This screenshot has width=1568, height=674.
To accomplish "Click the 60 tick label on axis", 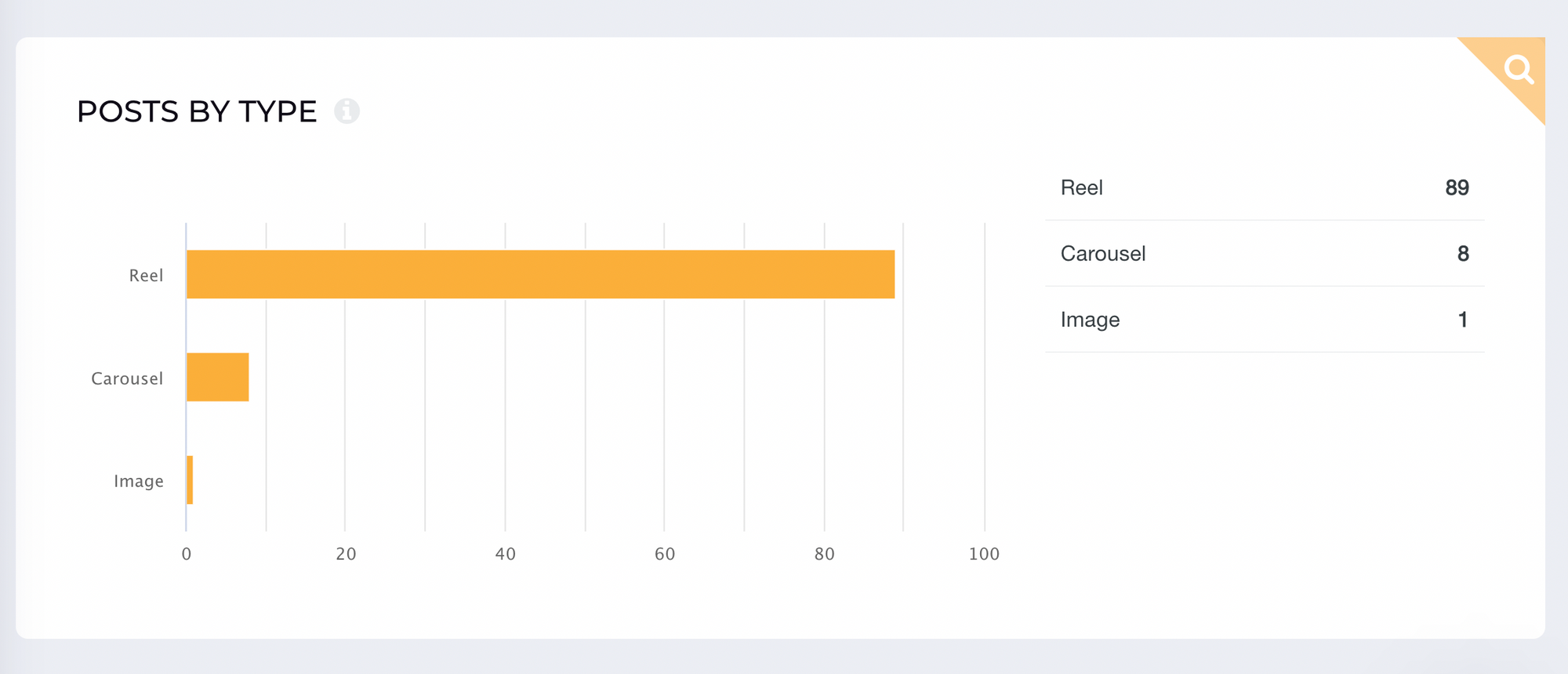I will tap(665, 554).
